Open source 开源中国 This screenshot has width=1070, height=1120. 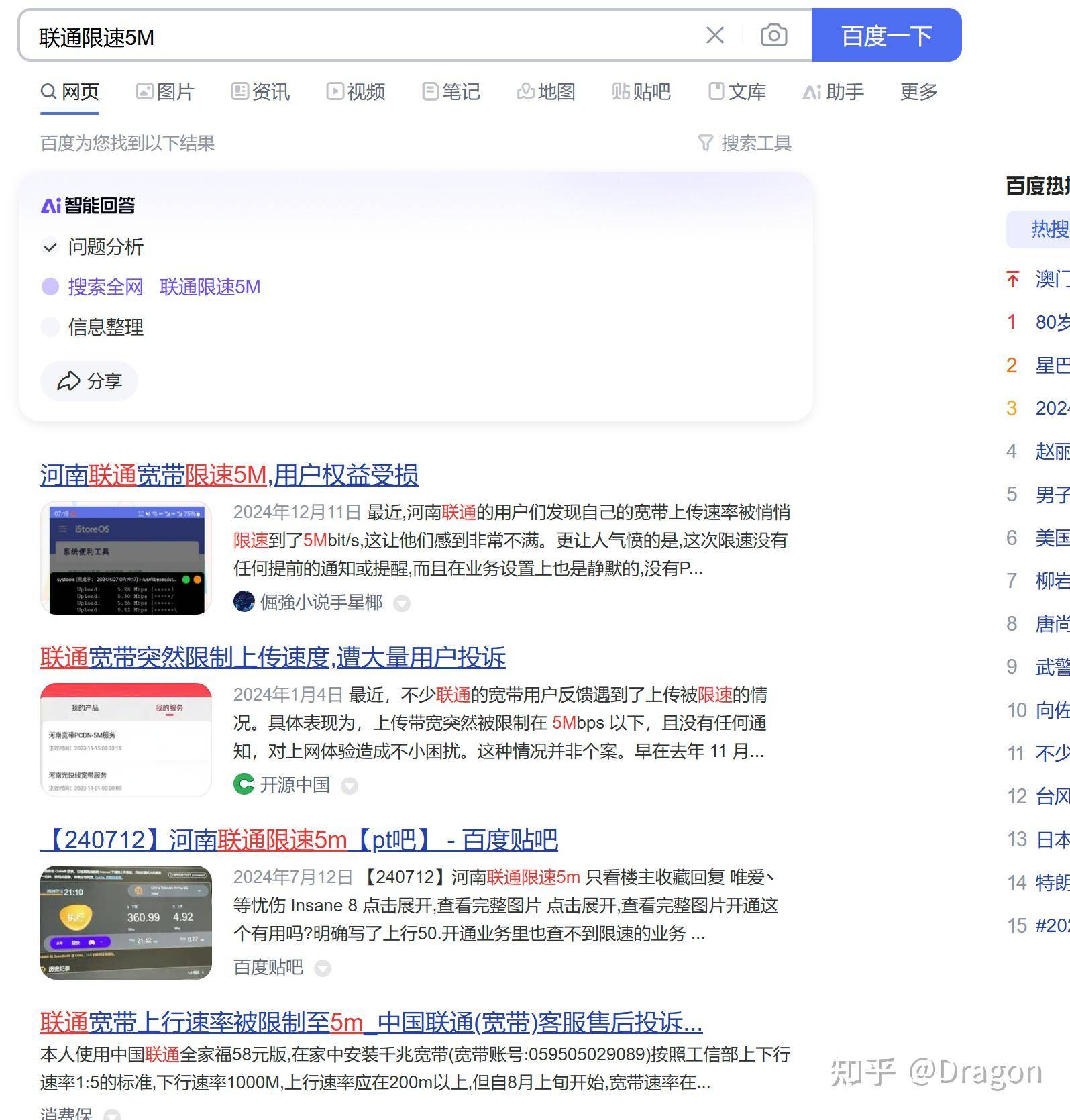(x=295, y=784)
